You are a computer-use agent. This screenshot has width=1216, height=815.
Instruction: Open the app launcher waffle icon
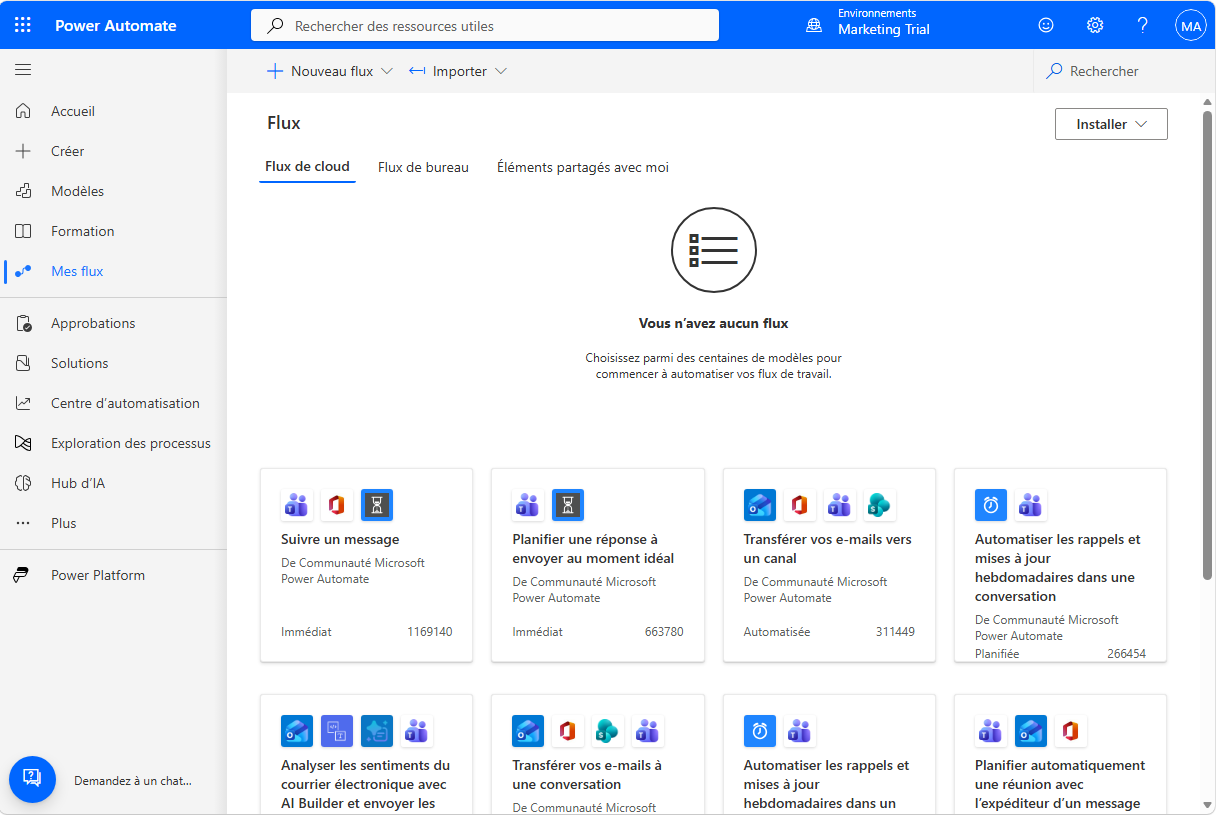23,25
